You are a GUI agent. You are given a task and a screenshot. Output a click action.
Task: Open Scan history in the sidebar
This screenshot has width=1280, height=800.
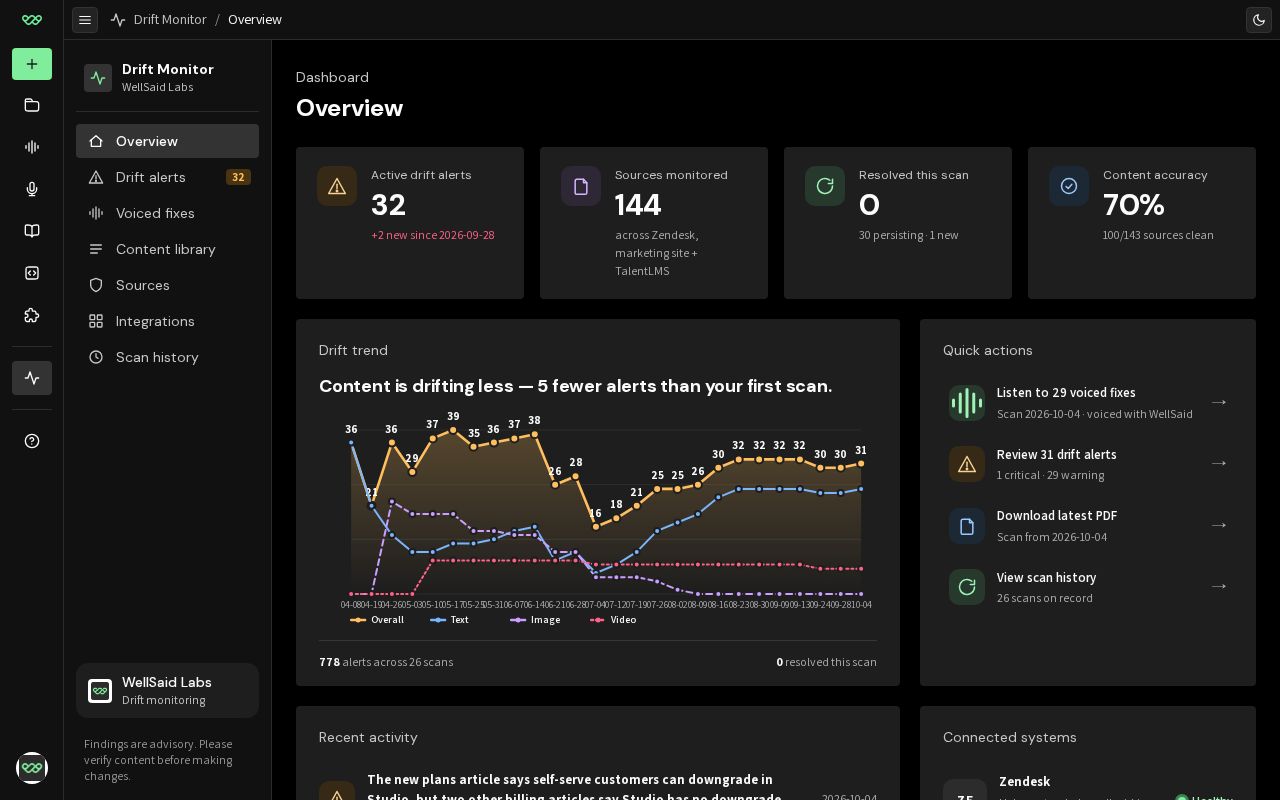coord(167,357)
